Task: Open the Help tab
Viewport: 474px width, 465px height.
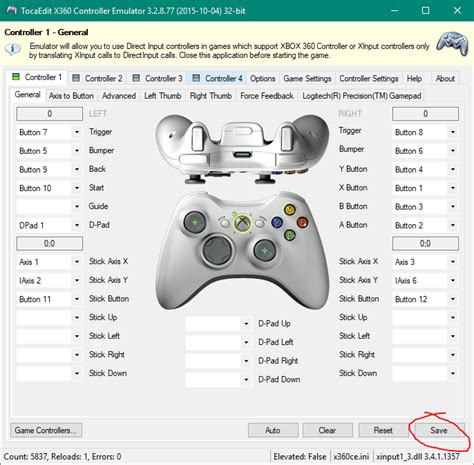Action: tap(414, 79)
